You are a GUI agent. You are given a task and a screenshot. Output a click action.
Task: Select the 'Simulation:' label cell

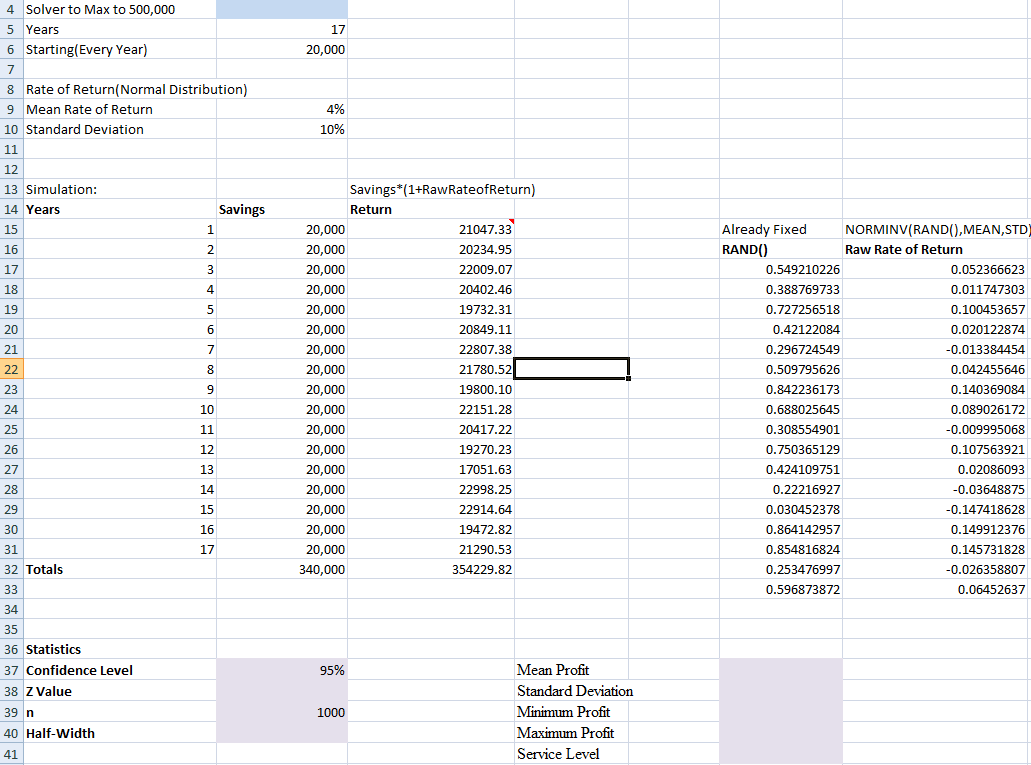tap(120, 189)
